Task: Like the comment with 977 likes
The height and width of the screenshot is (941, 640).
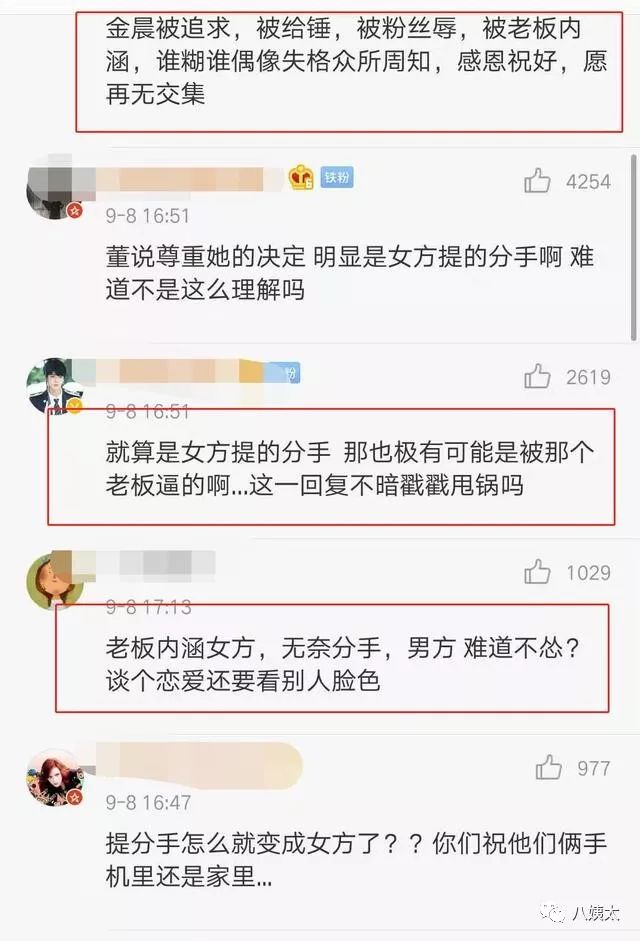Action: (x=548, y=768)
